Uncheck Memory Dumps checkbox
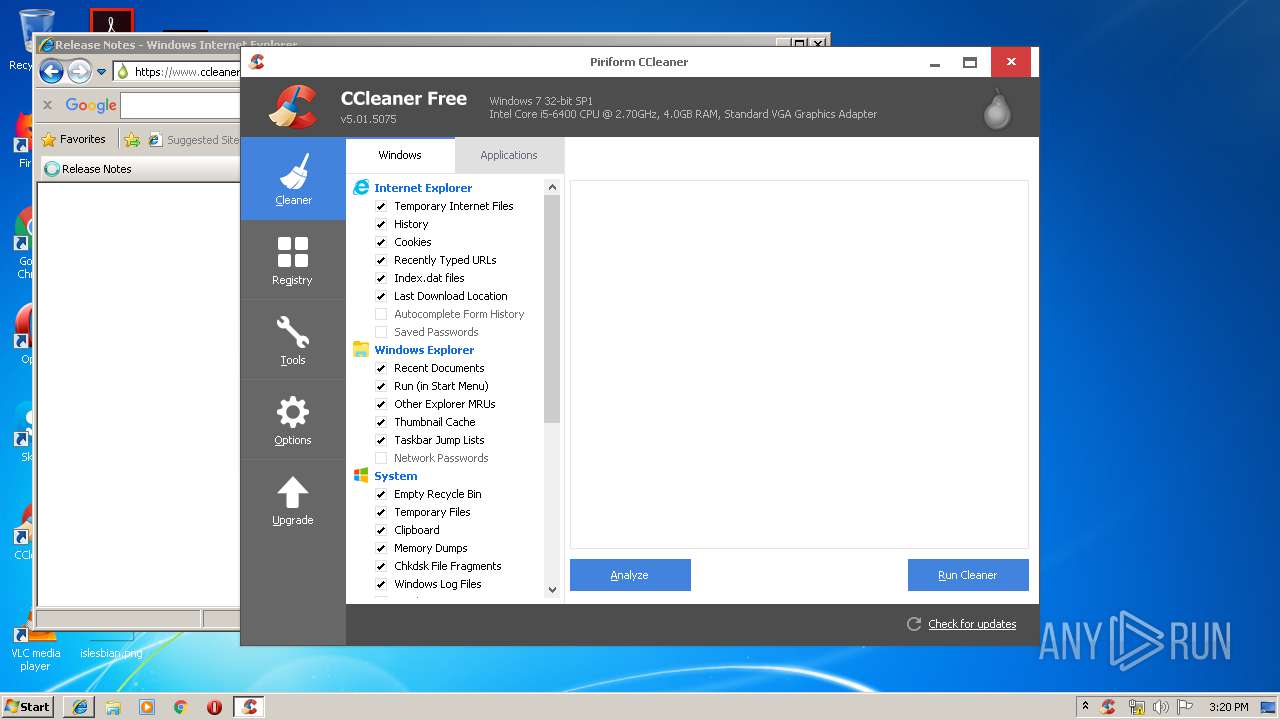 click(x=381, y=548)
